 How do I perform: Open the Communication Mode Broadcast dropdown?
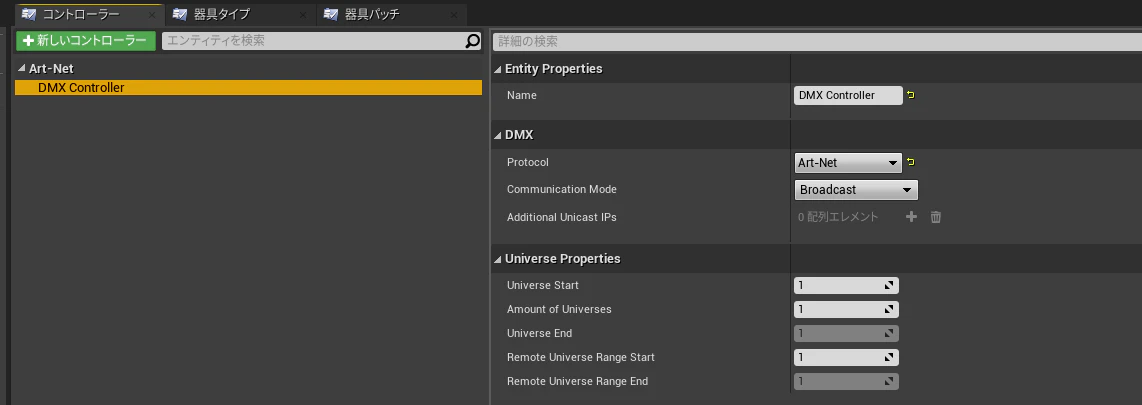856,190
